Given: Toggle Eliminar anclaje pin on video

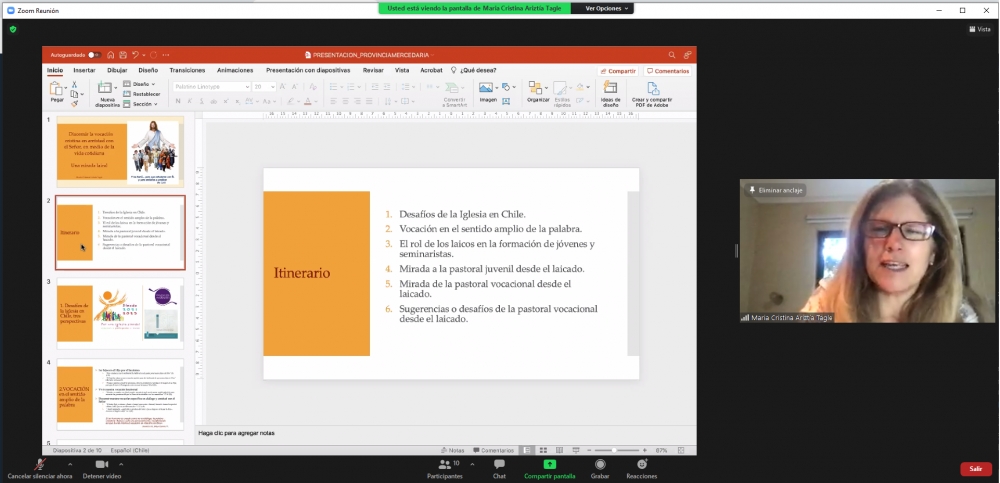Looking at the screenshot, I should 776,190.
